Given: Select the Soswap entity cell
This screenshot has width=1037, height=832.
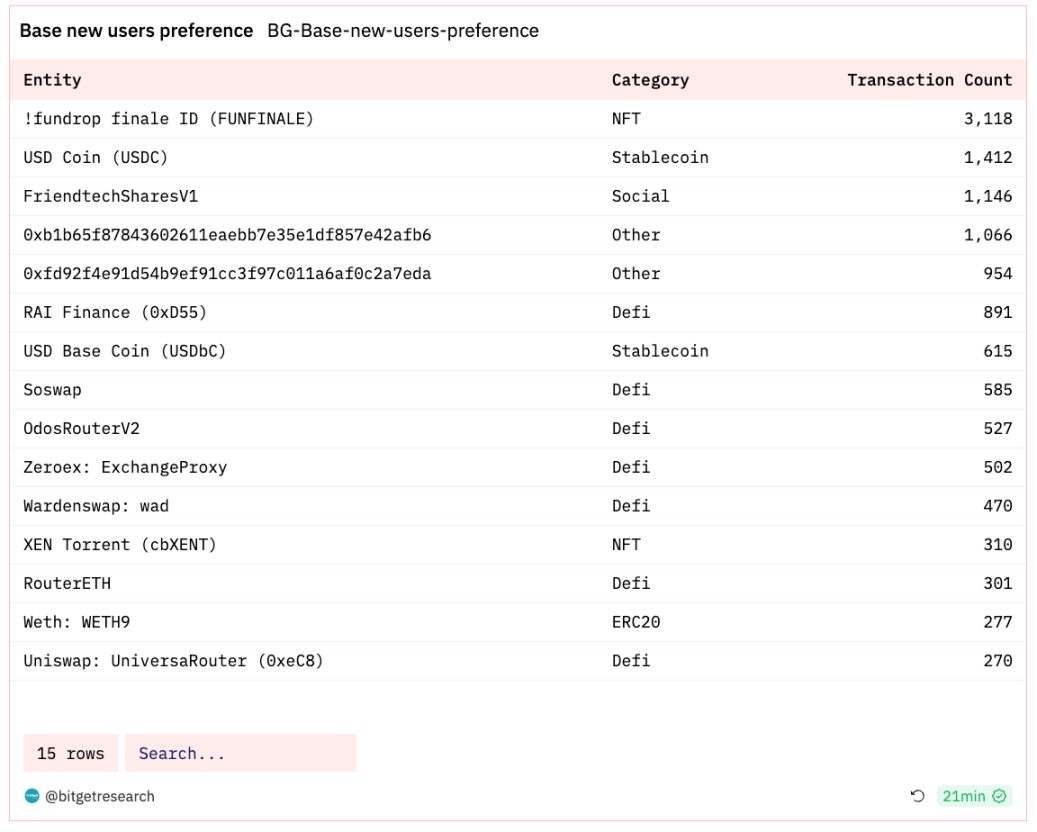Looking at the screenshot, I should [x=52, y=390].
